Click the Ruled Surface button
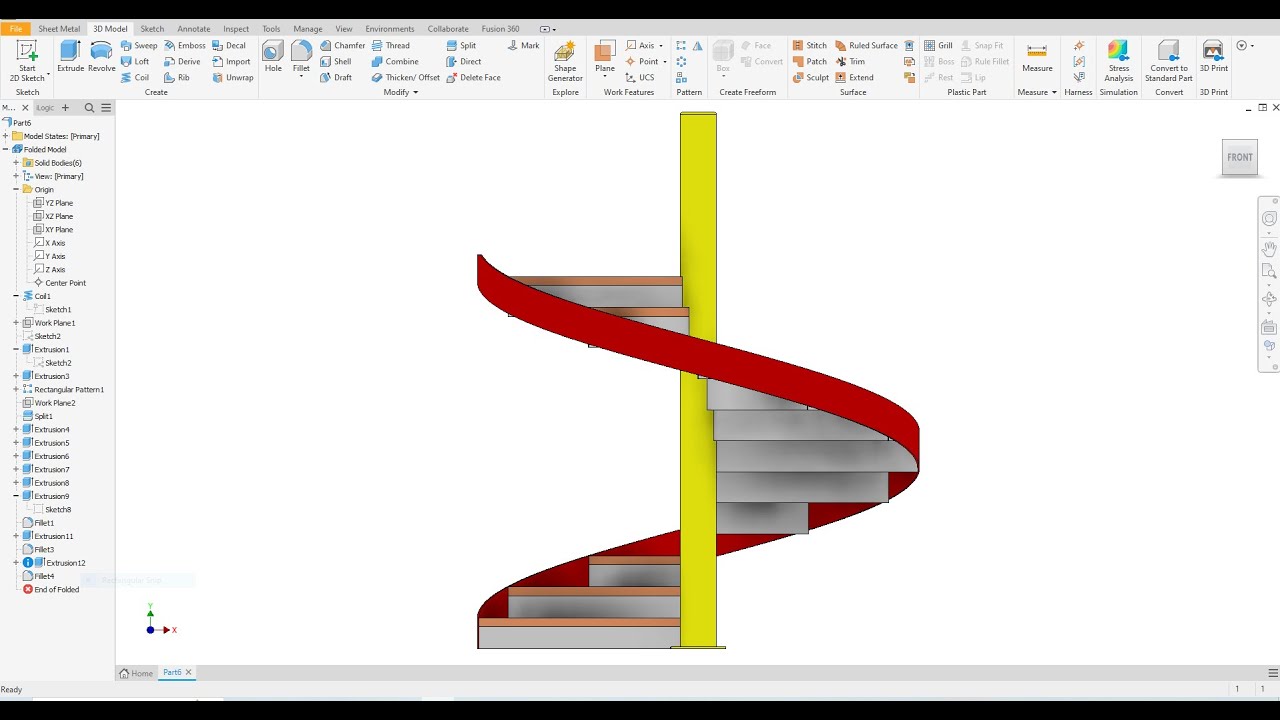 [x=866, y=45]
